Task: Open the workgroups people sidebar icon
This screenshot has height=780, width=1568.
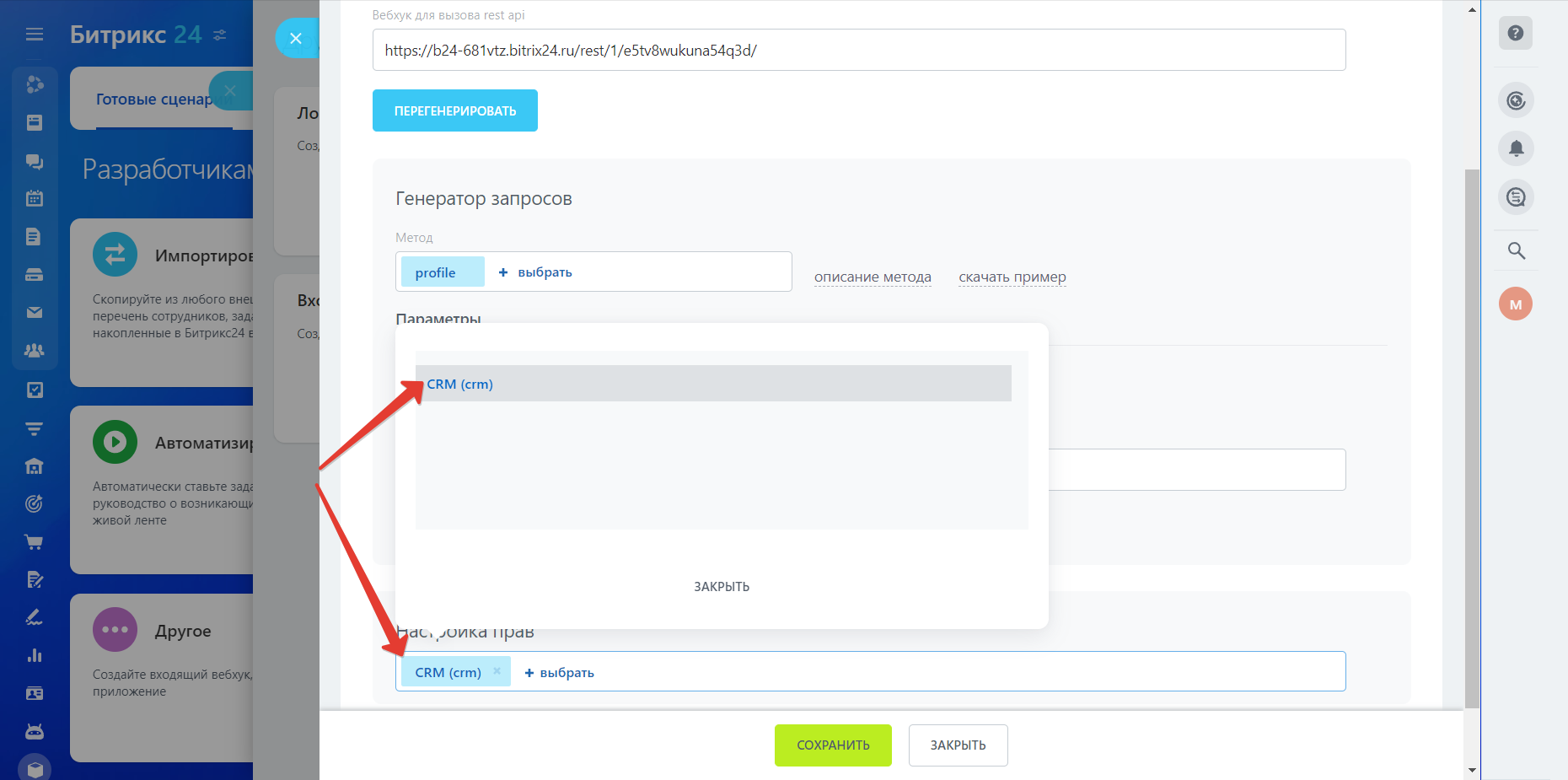Action: click(35, 351)
